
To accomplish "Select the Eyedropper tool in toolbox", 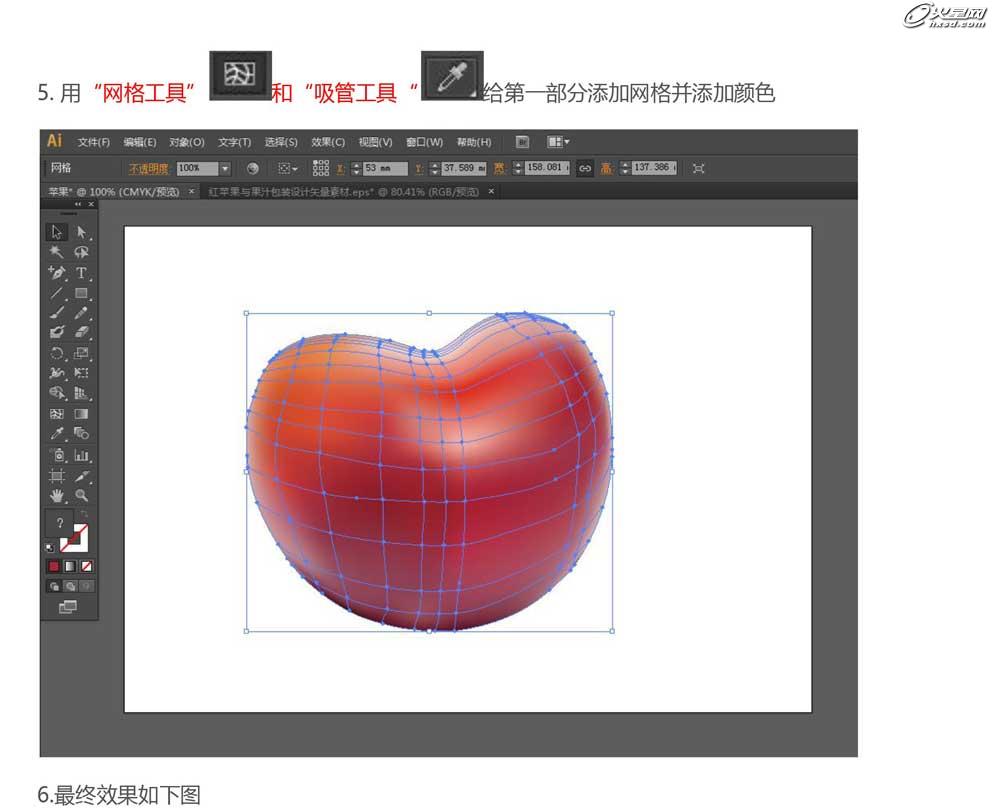I will pyautogui.click(x=57, y=433).
